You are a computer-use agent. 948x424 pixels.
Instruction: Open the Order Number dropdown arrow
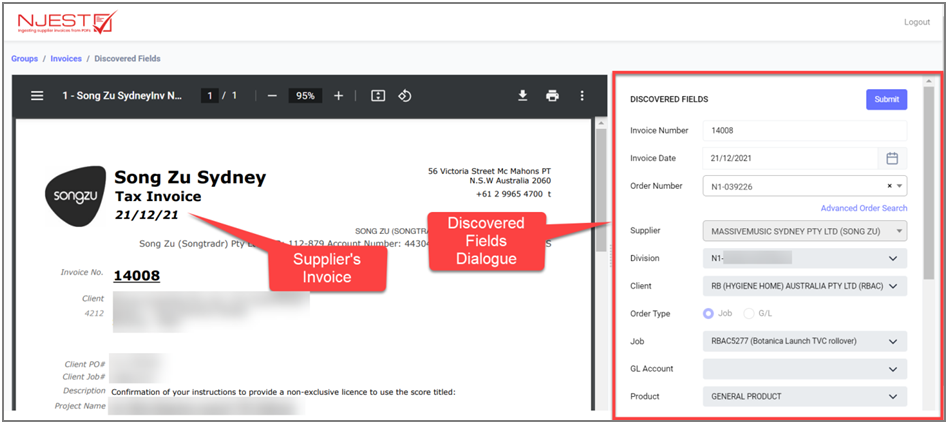pyautogui.click(x=900, y=186)
